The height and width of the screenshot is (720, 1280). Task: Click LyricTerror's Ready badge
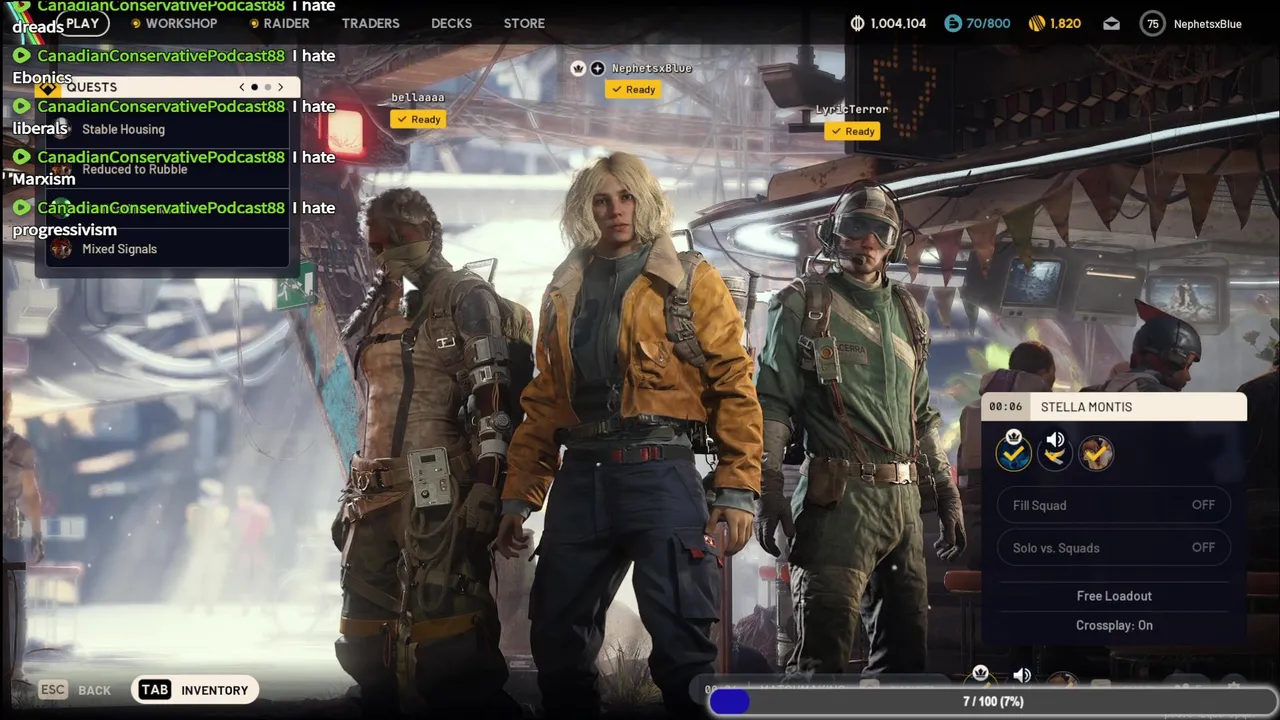pos(852,131)
